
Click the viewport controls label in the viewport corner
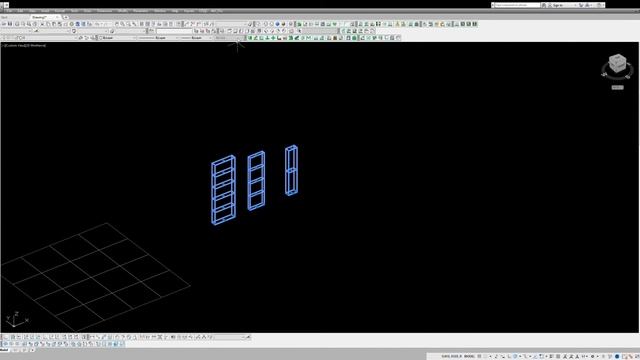[x=24, y=45]
